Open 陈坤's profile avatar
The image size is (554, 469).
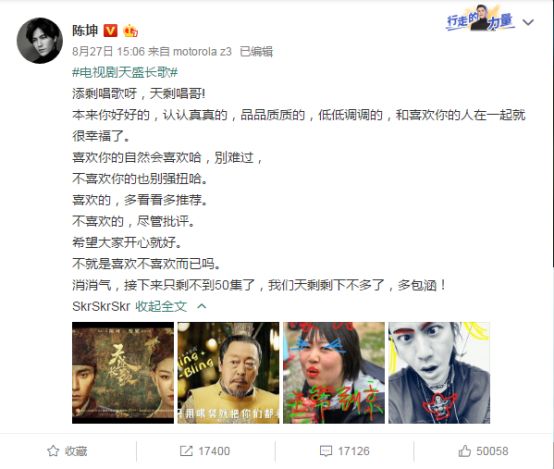coord(40,40)
